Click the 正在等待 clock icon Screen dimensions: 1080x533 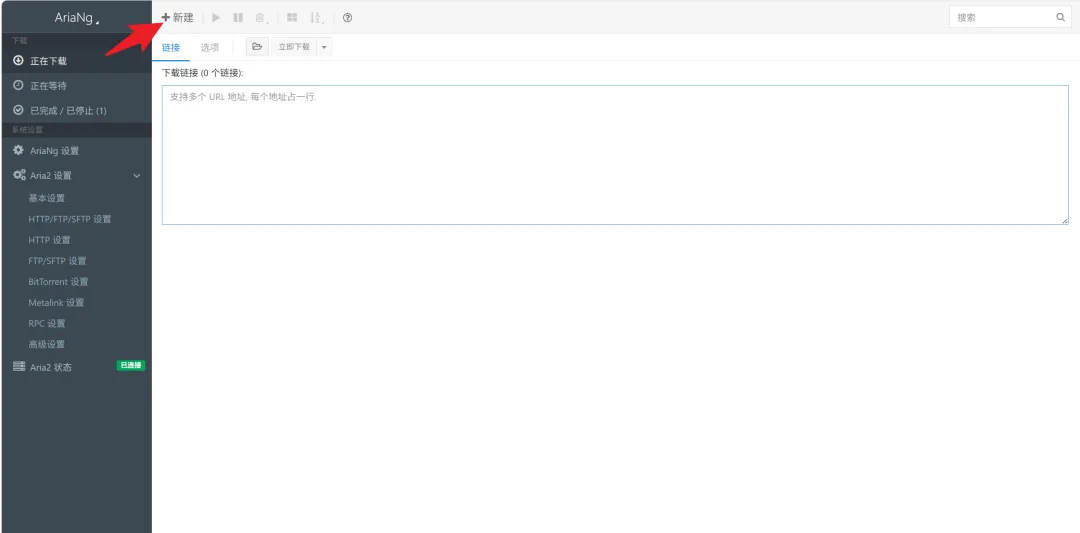(19, 85)
